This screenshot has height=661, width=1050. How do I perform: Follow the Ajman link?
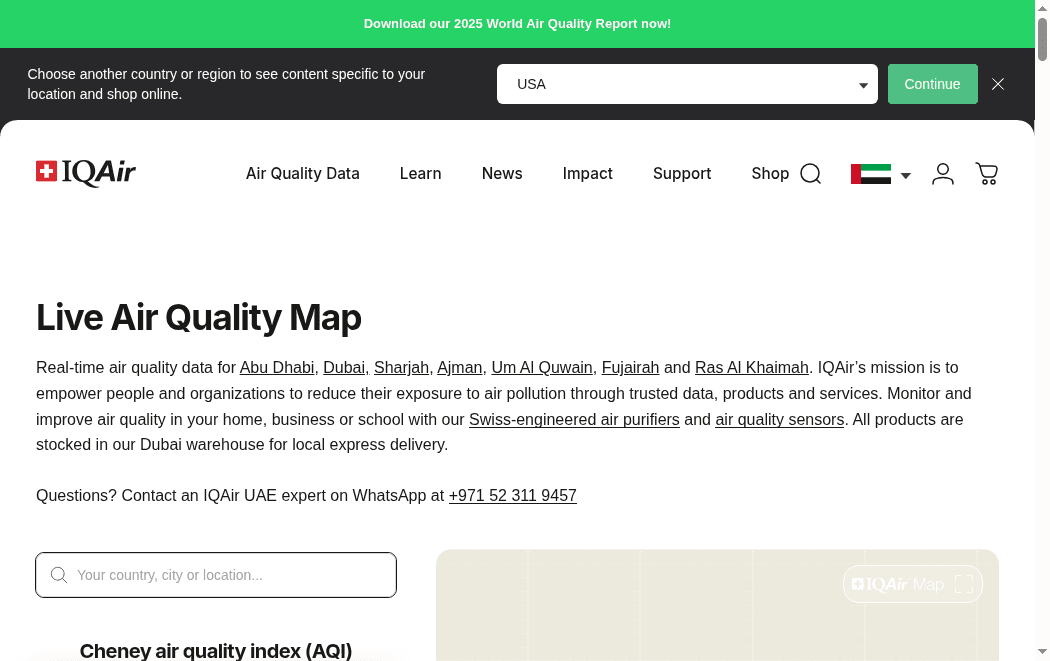click(459, 368)
